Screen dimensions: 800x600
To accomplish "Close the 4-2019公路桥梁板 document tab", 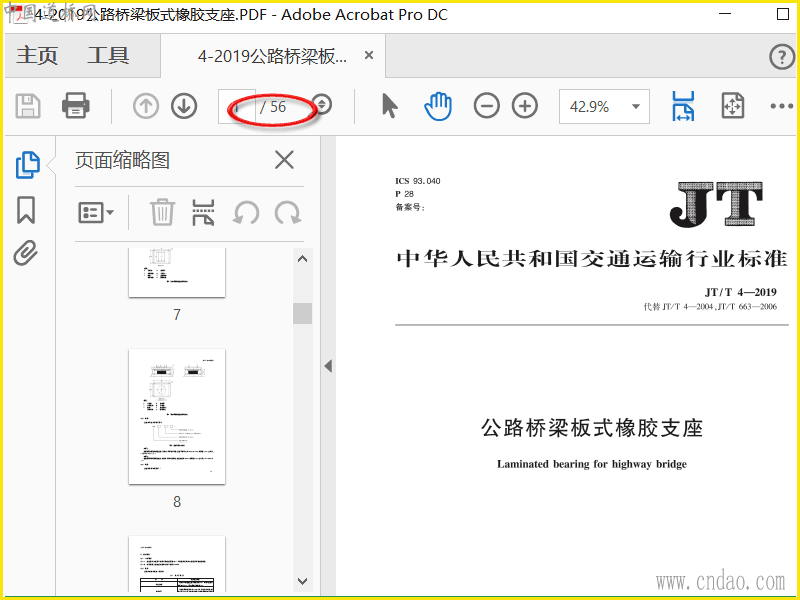I will [369, 55].
